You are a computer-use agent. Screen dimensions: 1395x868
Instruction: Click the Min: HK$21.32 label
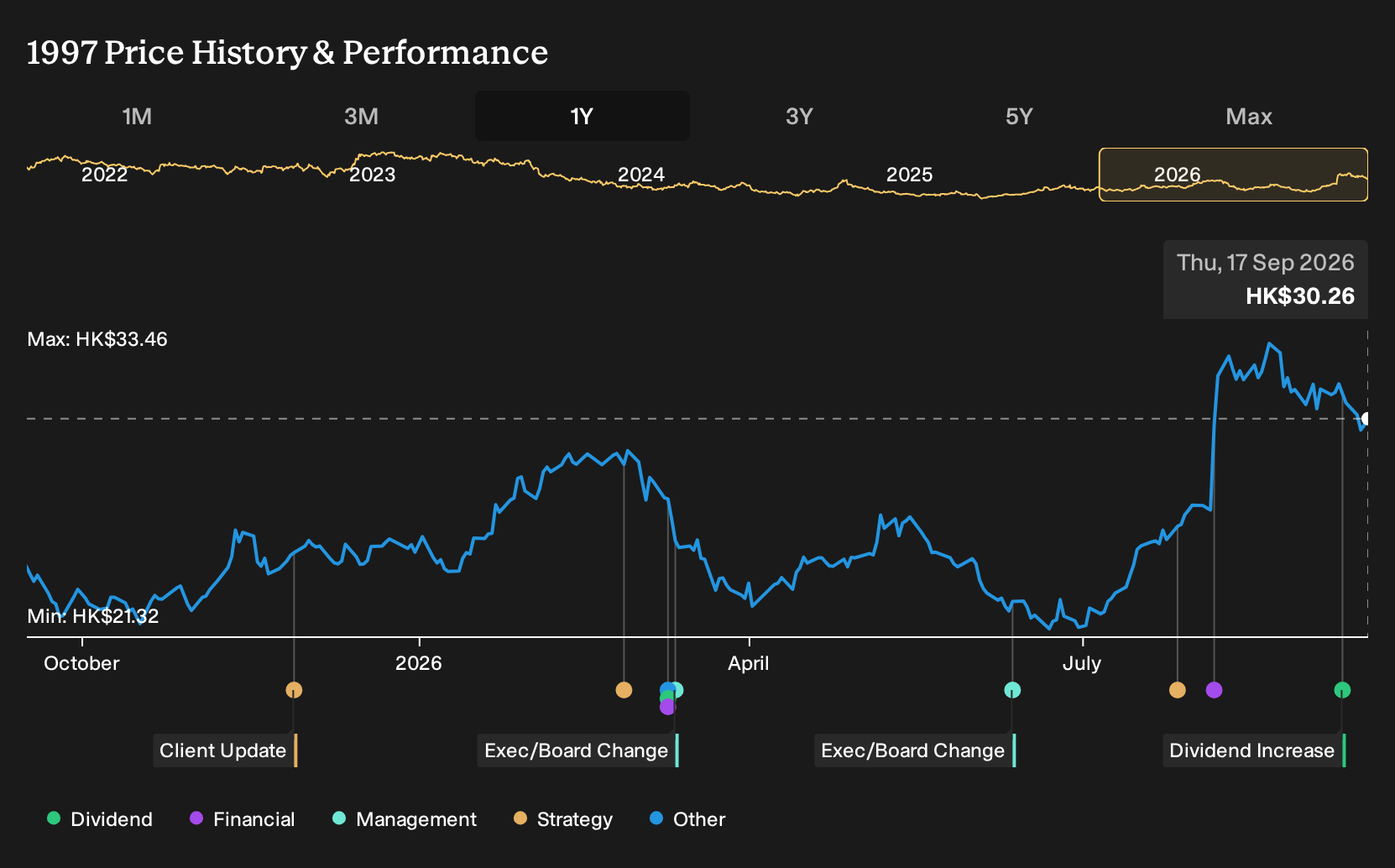(x=92, y=616)
